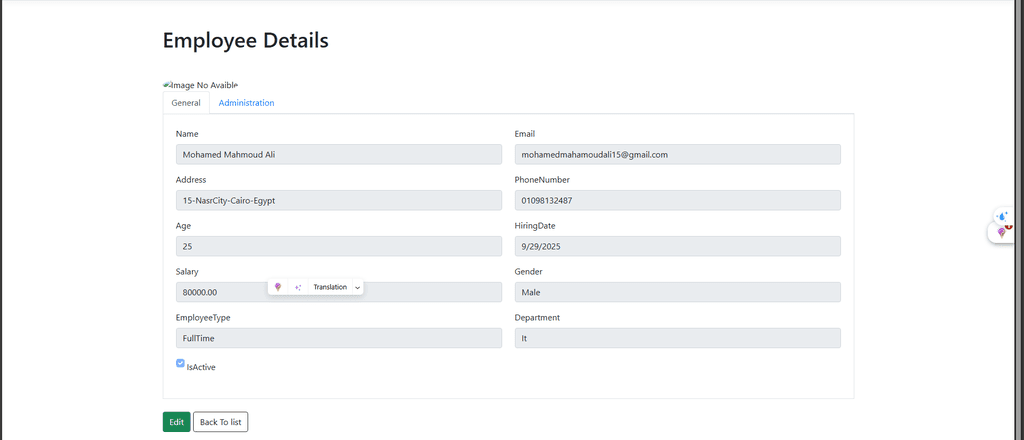The image size is (1024, 440).
Task: Toggle the IsActive checkbox
Action: click(180, 364)
